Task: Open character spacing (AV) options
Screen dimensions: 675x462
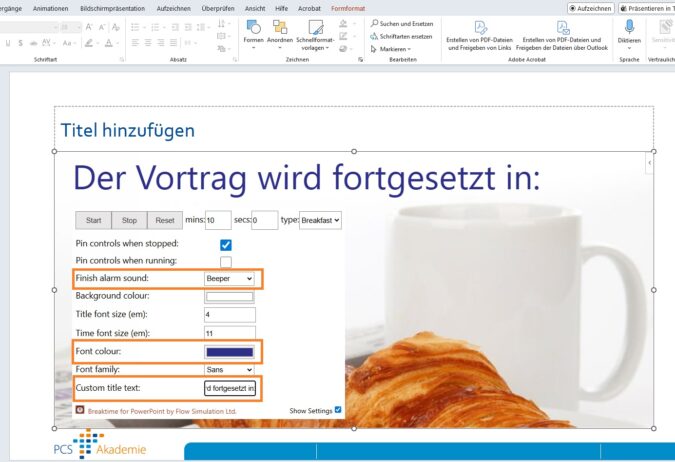Action: coord(47,43)
